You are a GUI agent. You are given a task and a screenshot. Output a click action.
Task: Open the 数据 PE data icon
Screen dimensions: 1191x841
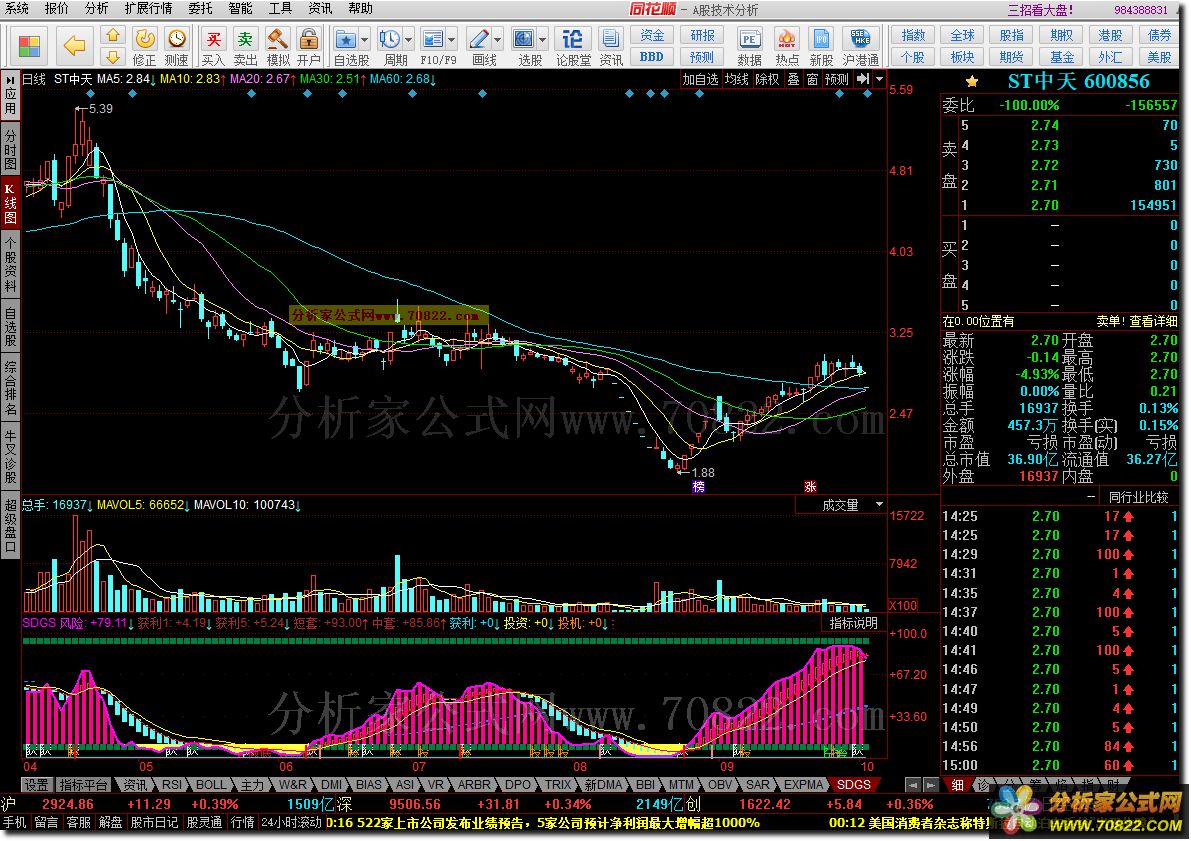point(749,46)
